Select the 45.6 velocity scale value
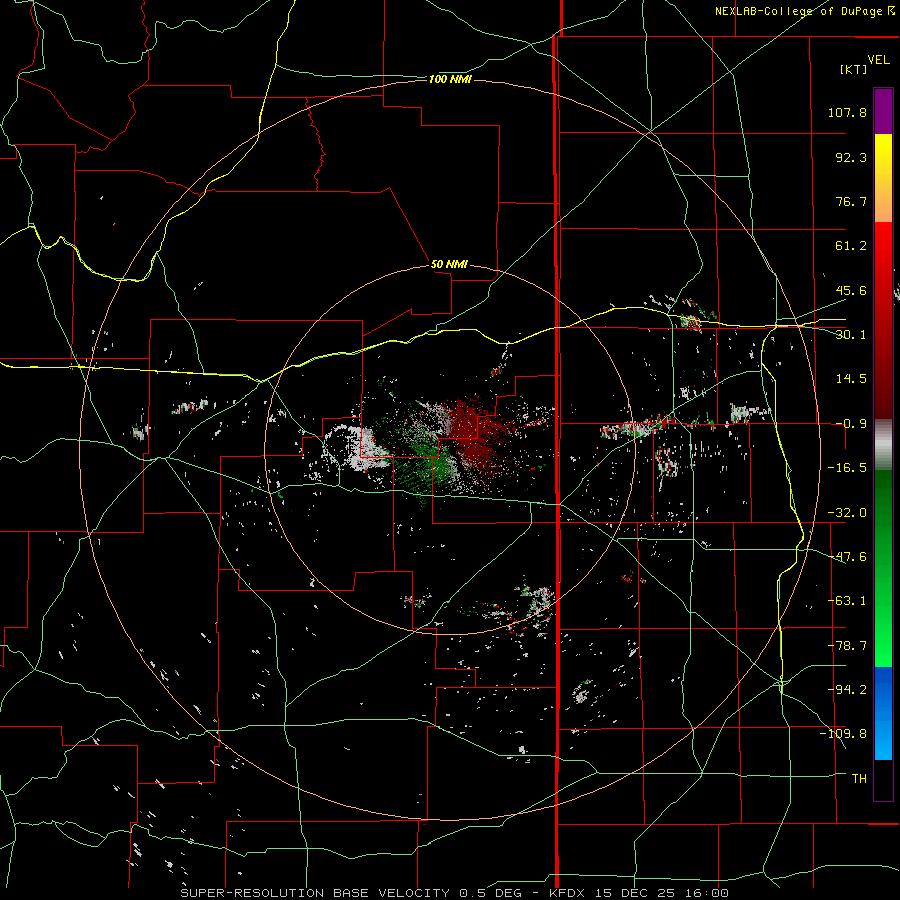The width and height of the screenshot is (900, 900). coord(851,290)
